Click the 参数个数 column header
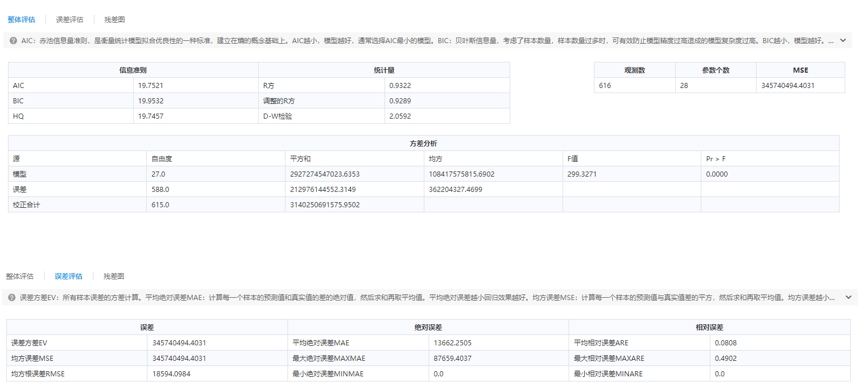866x391 pixels. coord(716,70)
